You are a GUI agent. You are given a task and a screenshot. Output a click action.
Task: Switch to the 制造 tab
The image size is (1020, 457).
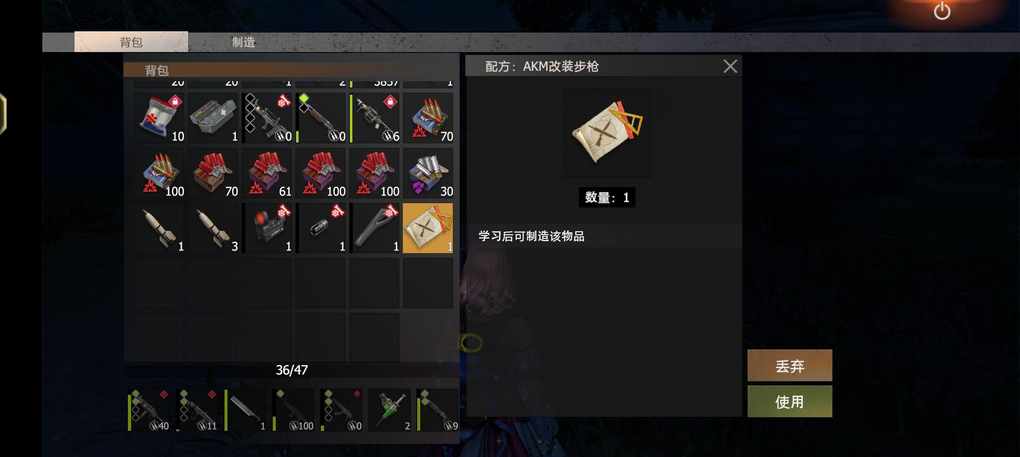pyautogui.click(x=244, y=42)
